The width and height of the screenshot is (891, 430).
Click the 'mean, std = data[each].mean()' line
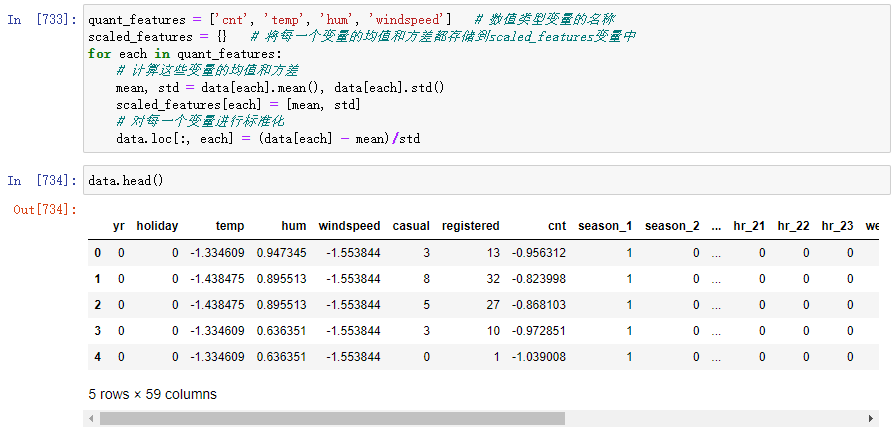pyautogui.click(x=280, y=88)
